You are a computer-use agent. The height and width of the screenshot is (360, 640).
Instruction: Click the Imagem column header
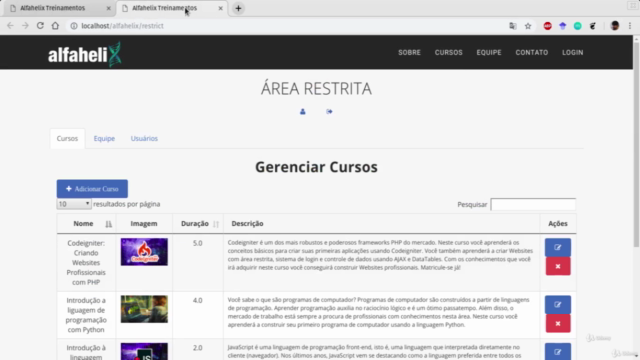click(x=144, y=224)
